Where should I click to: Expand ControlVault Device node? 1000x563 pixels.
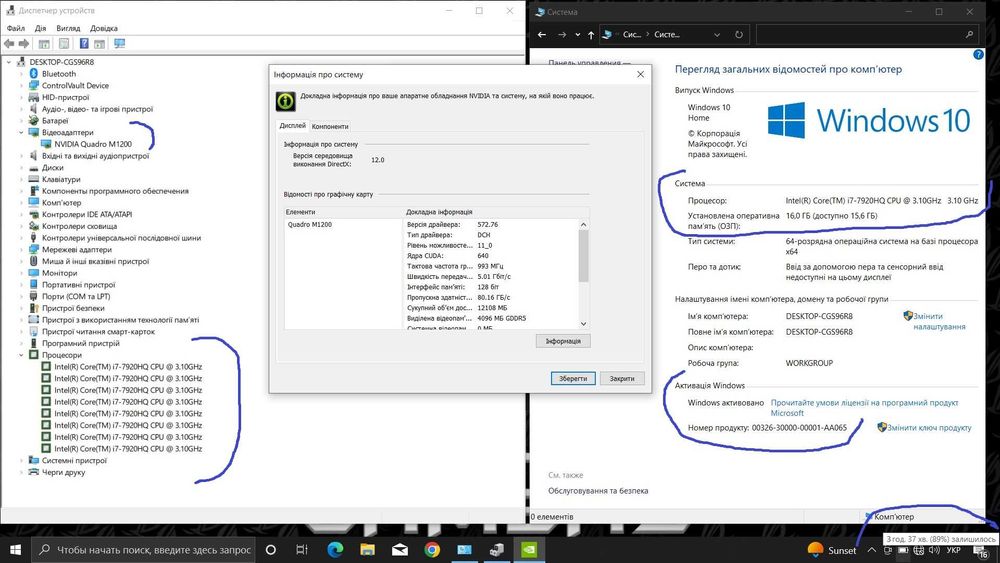[21, 85]
